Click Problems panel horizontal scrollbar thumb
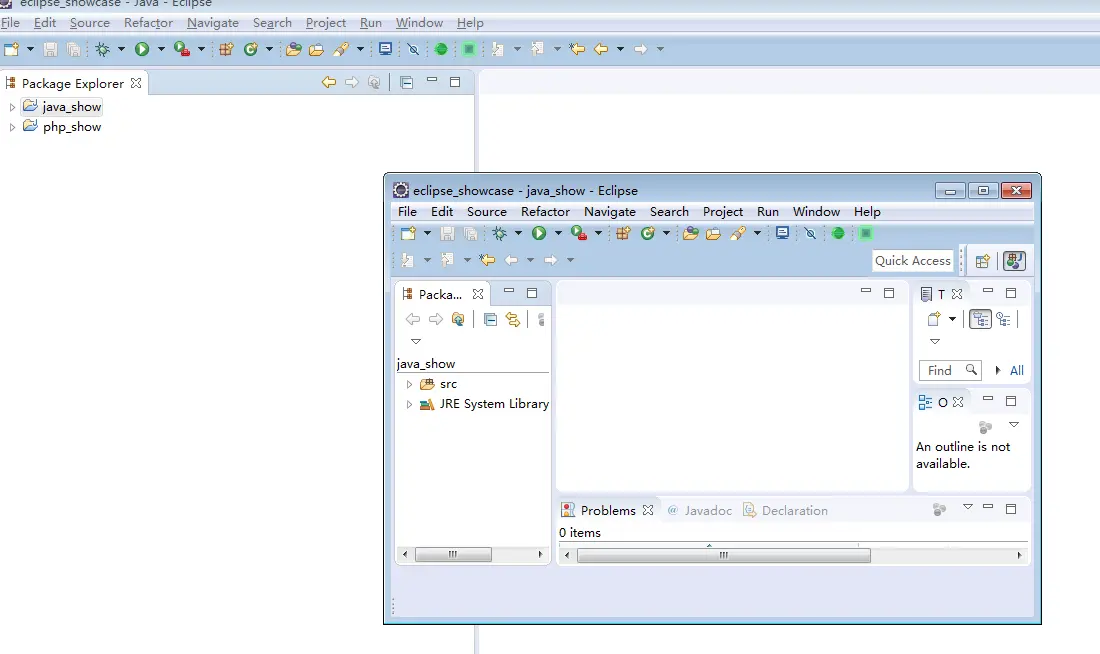Screen dimensions: 1100x654 click(x=723, y=555)
